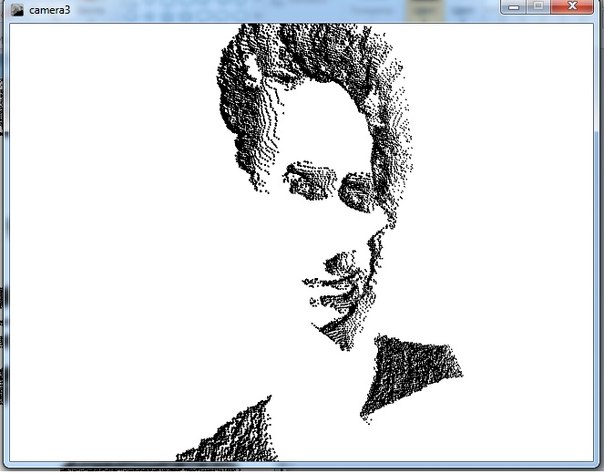Screen dimensions: 604x474
Task: Minimize the camera3 window
Action: (x=513, y=7)
